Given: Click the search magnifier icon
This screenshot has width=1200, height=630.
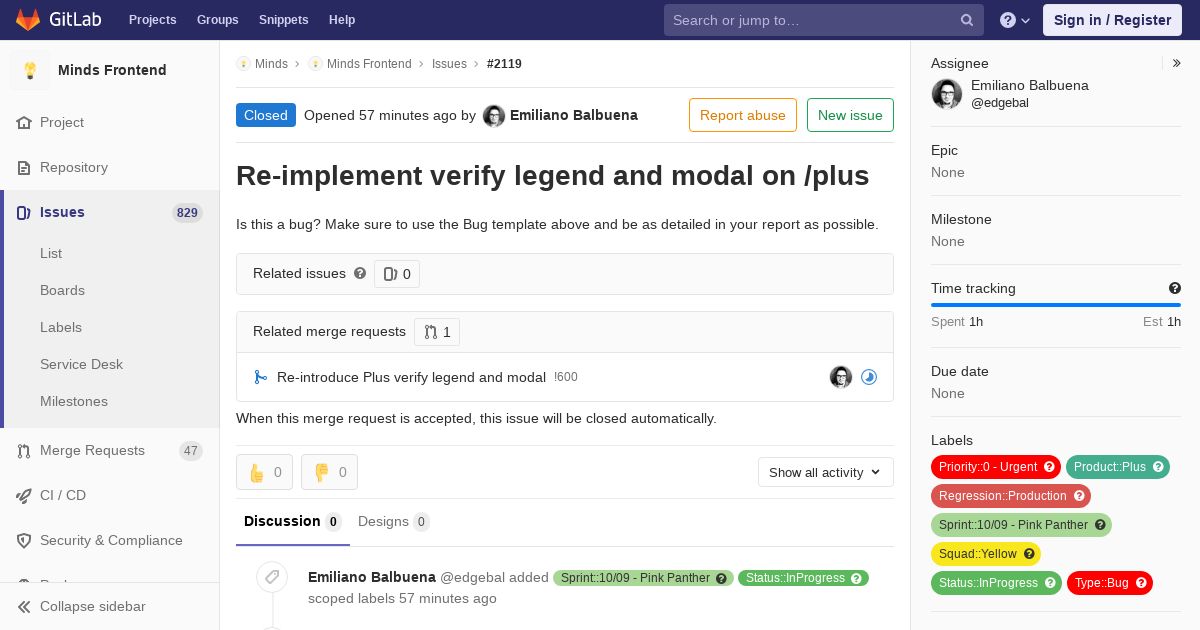Looking at the screenshot, I should (x=967, y=20).
